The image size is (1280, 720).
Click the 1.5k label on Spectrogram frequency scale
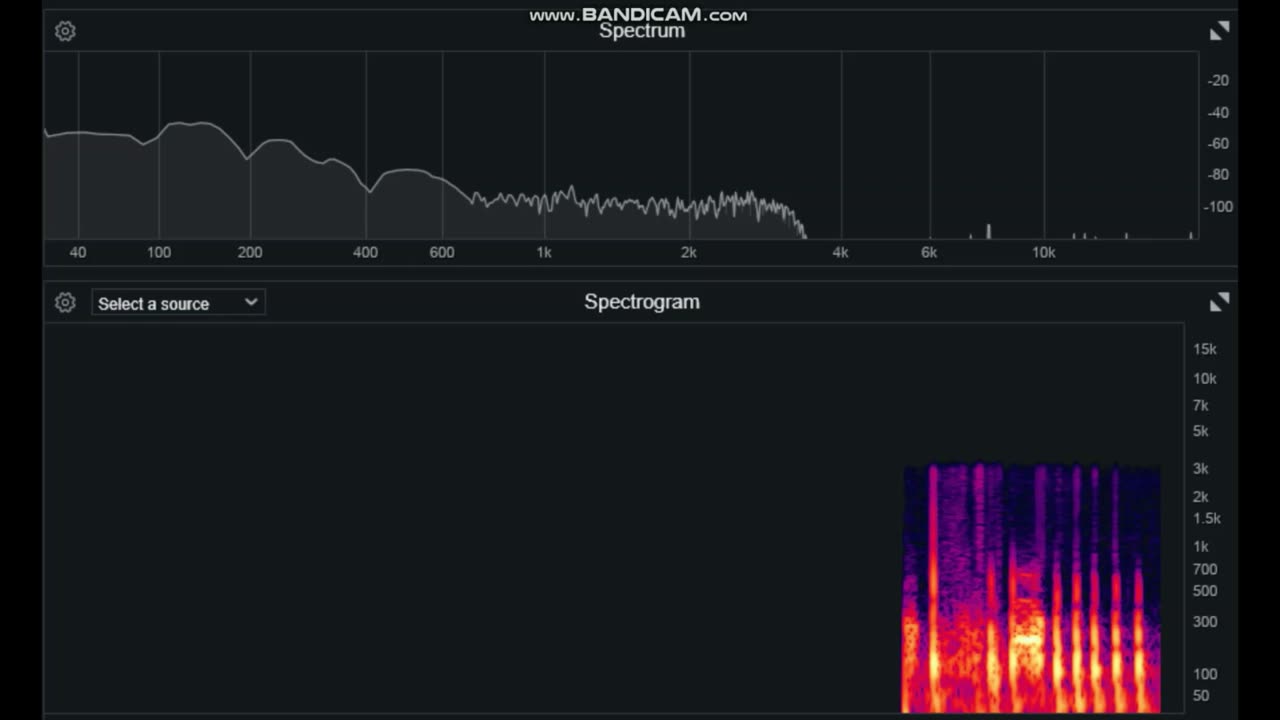(x=1207, y=518)
